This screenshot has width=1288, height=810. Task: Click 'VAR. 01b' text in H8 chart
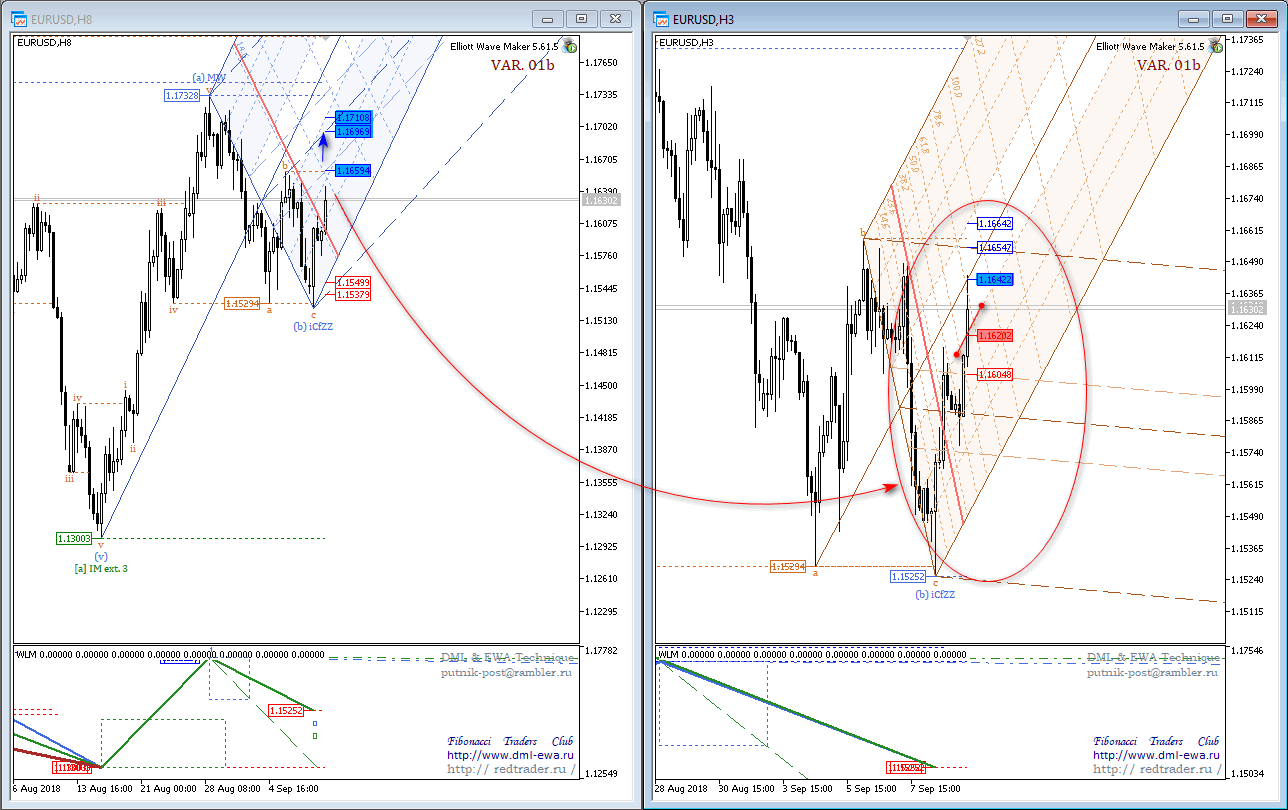point(522,65)
